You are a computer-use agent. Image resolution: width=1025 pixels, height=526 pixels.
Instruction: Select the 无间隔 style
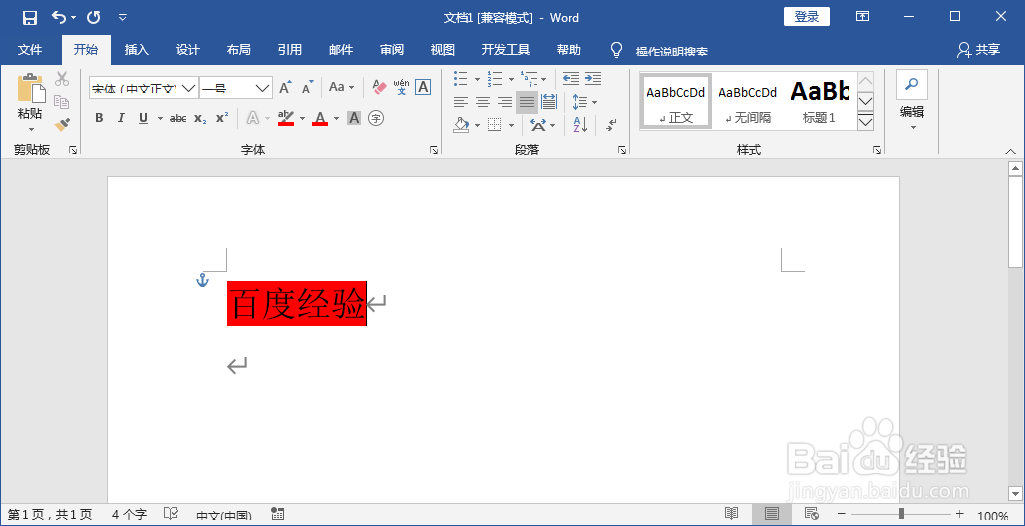748,101
